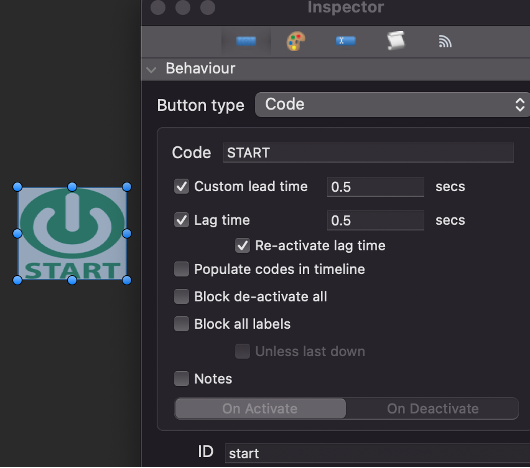Open the broadcast signal tab icon
The image size is (530, 468).
tap(445, 42)
